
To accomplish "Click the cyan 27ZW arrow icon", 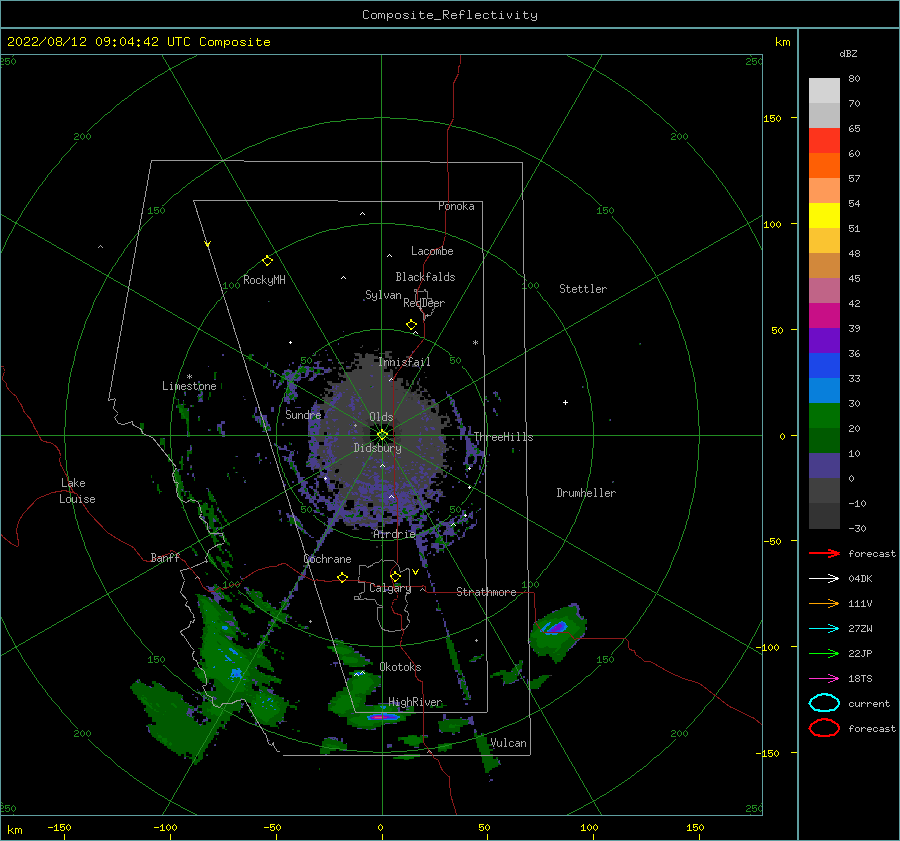I will pyautogui.click(x=824, y=629).
